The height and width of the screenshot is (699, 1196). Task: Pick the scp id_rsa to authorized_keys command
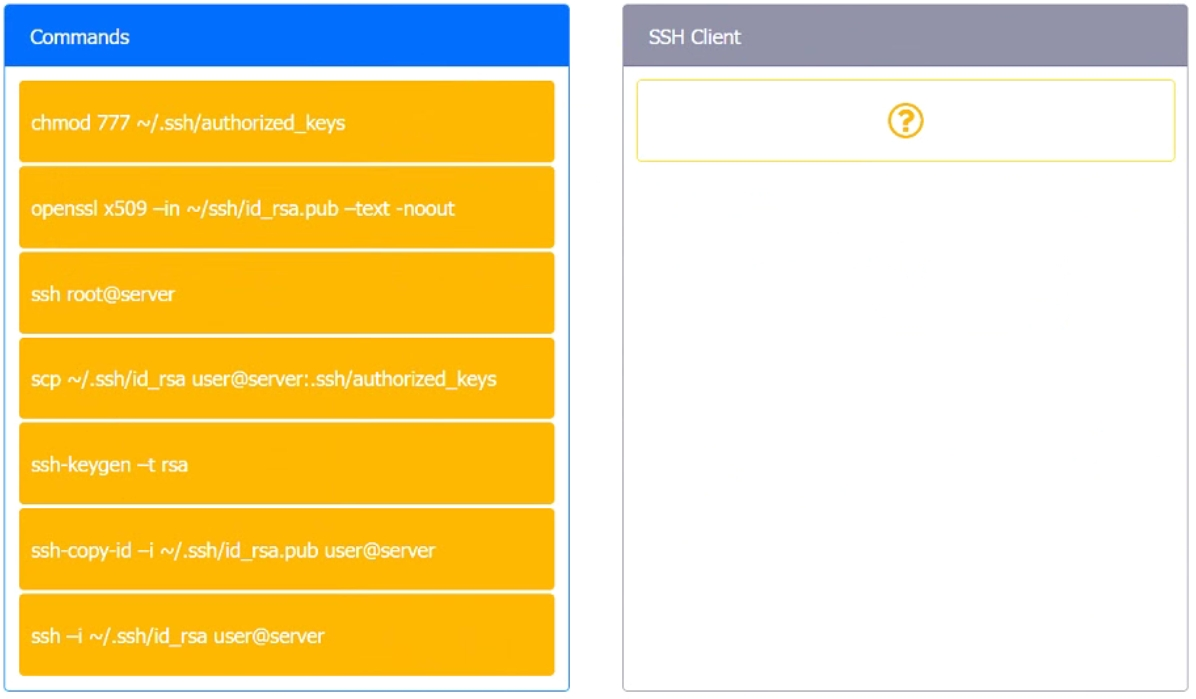click(x=287, y=378)
